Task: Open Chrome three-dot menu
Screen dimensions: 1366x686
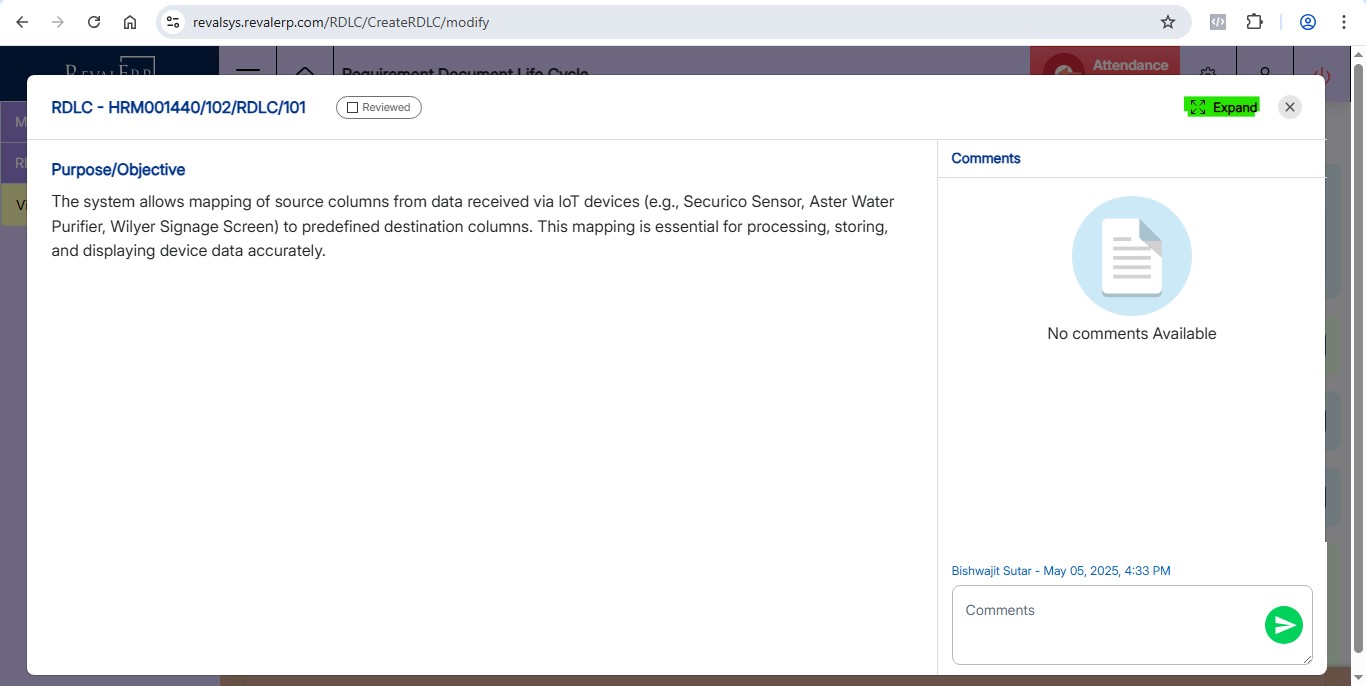Action: coord(1343,22)
